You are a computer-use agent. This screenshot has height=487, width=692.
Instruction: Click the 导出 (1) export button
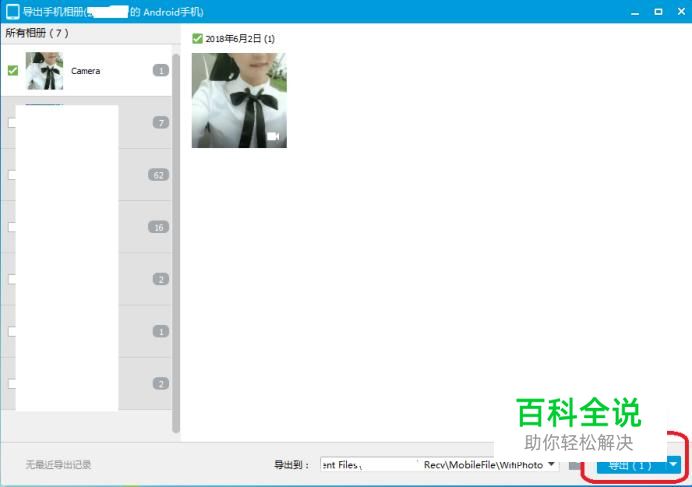click(631, 465)
